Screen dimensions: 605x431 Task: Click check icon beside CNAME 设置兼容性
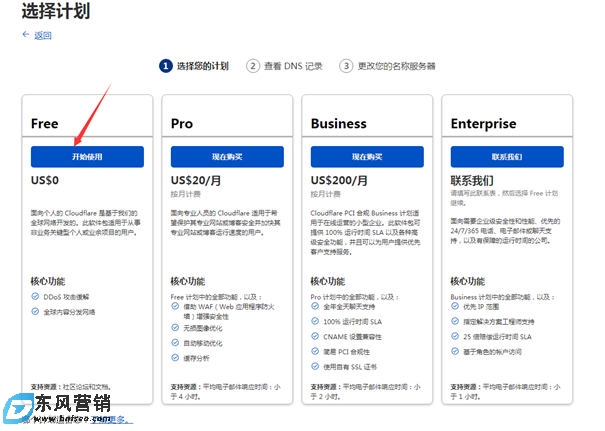point(315,336)
